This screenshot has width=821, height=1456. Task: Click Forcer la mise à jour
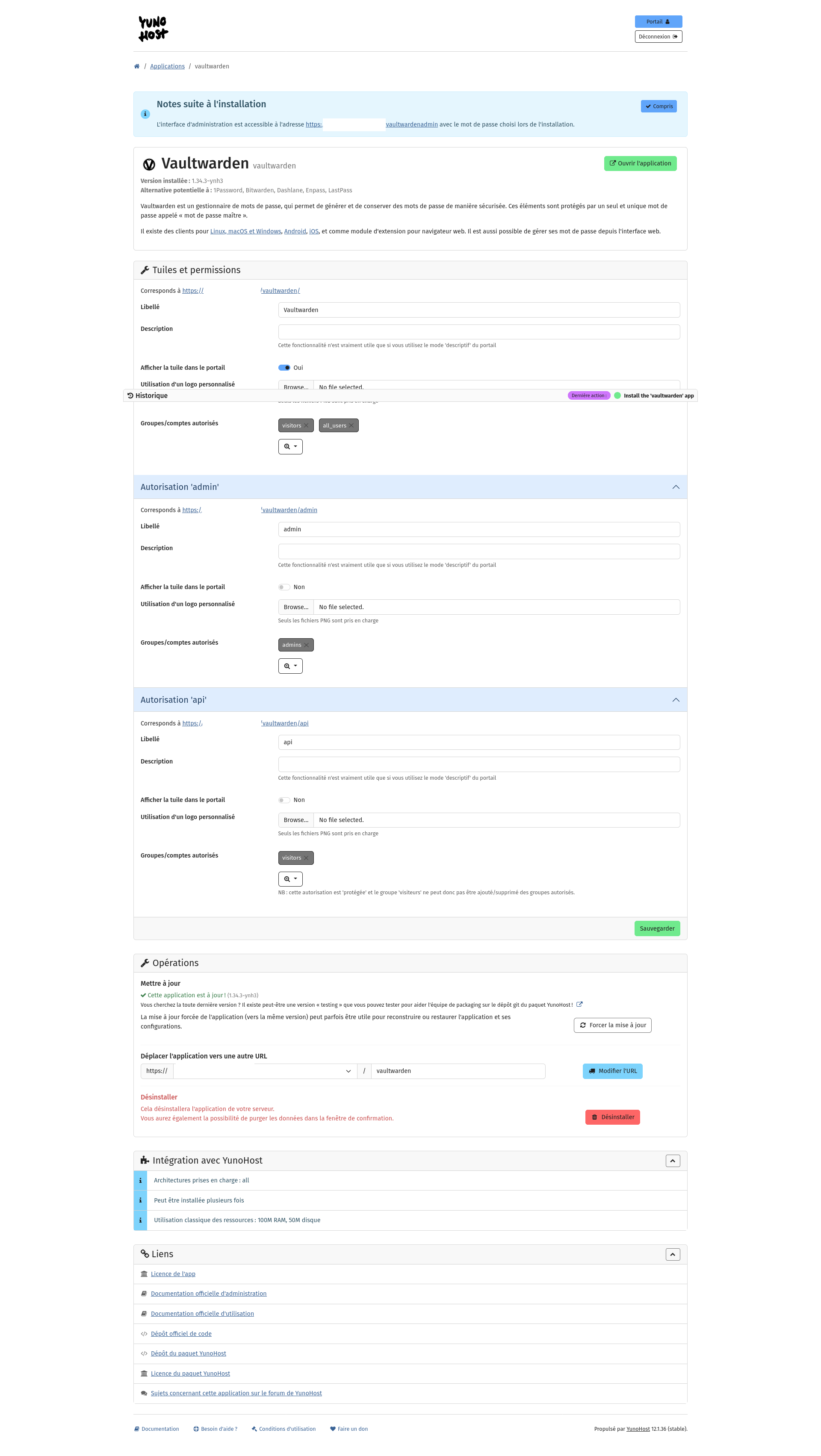[612, 1025]
